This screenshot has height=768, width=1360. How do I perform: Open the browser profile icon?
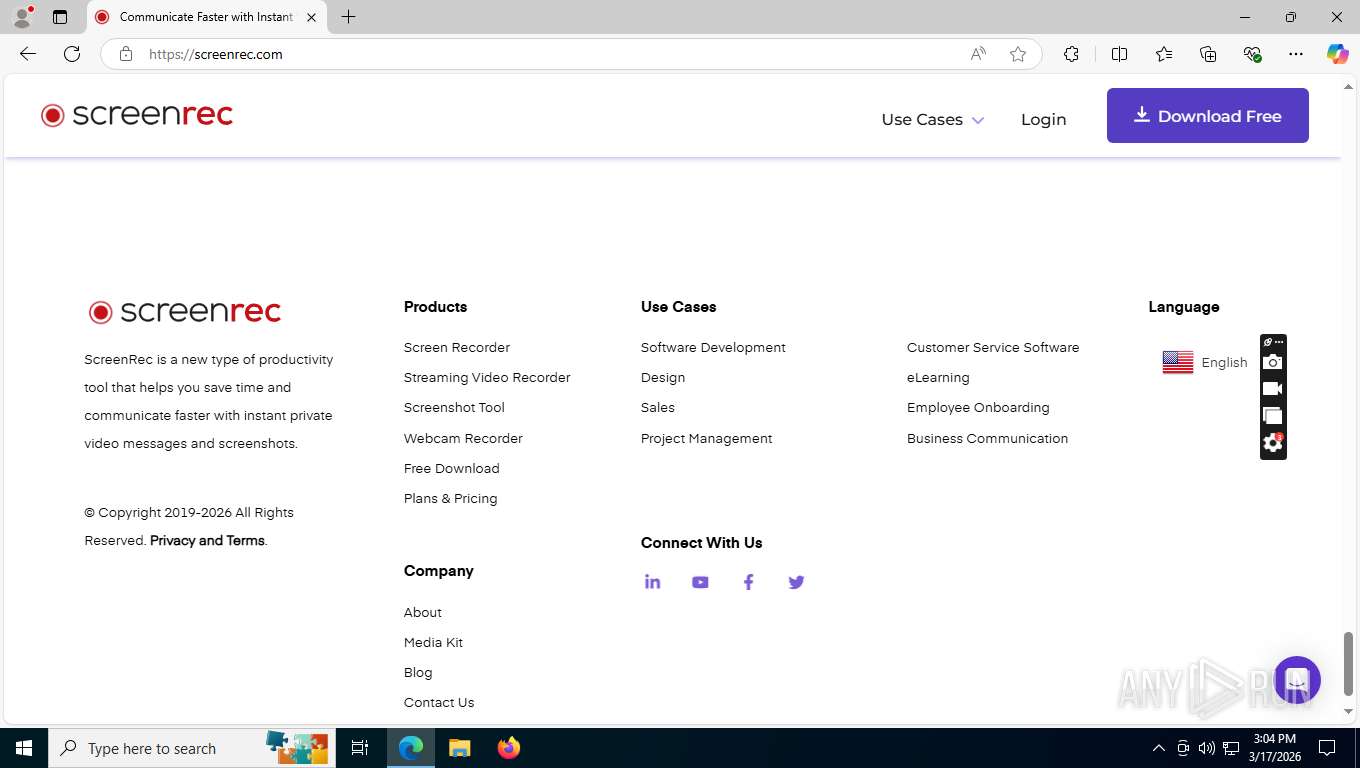[22, 17]
